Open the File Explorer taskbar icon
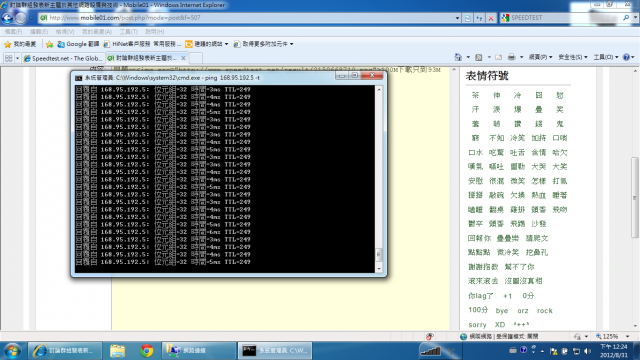 click(117, 351)
